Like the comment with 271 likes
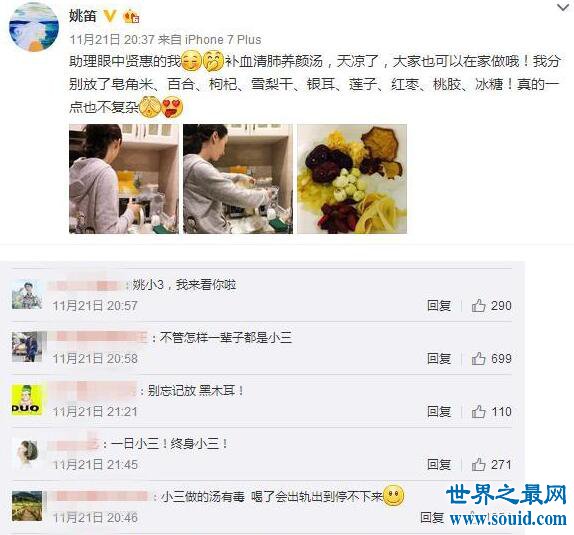 479,464
